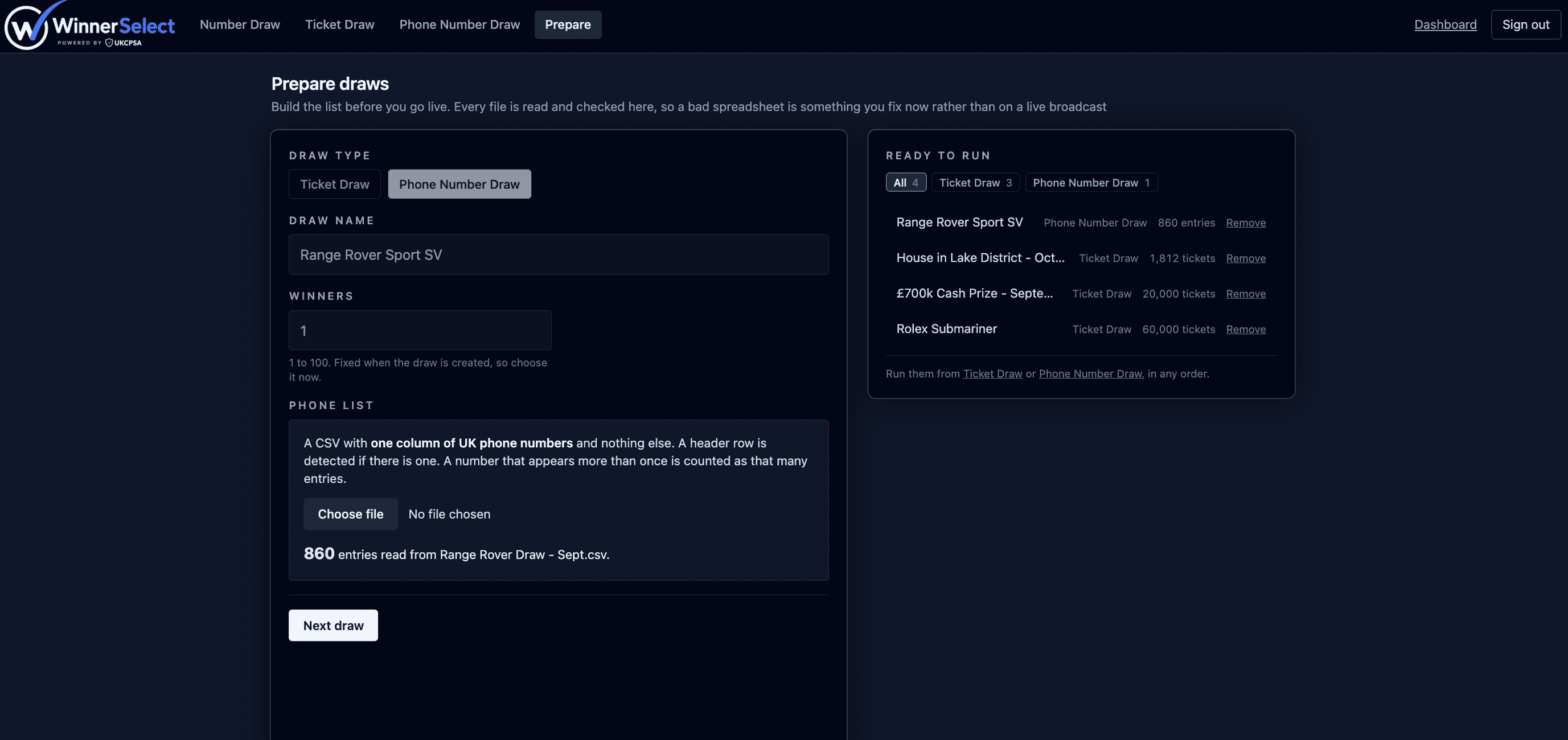The height and width of the screenshot is (740, 1568).
Task: Click the '60,000 tickets' value
Action: (x=1179, y=329)
